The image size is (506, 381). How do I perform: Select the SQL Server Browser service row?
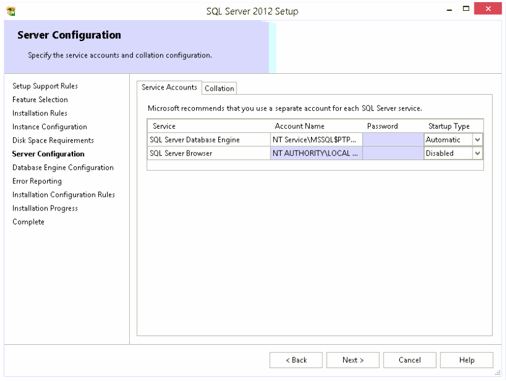pyautogui.click(x=315, y=153)
